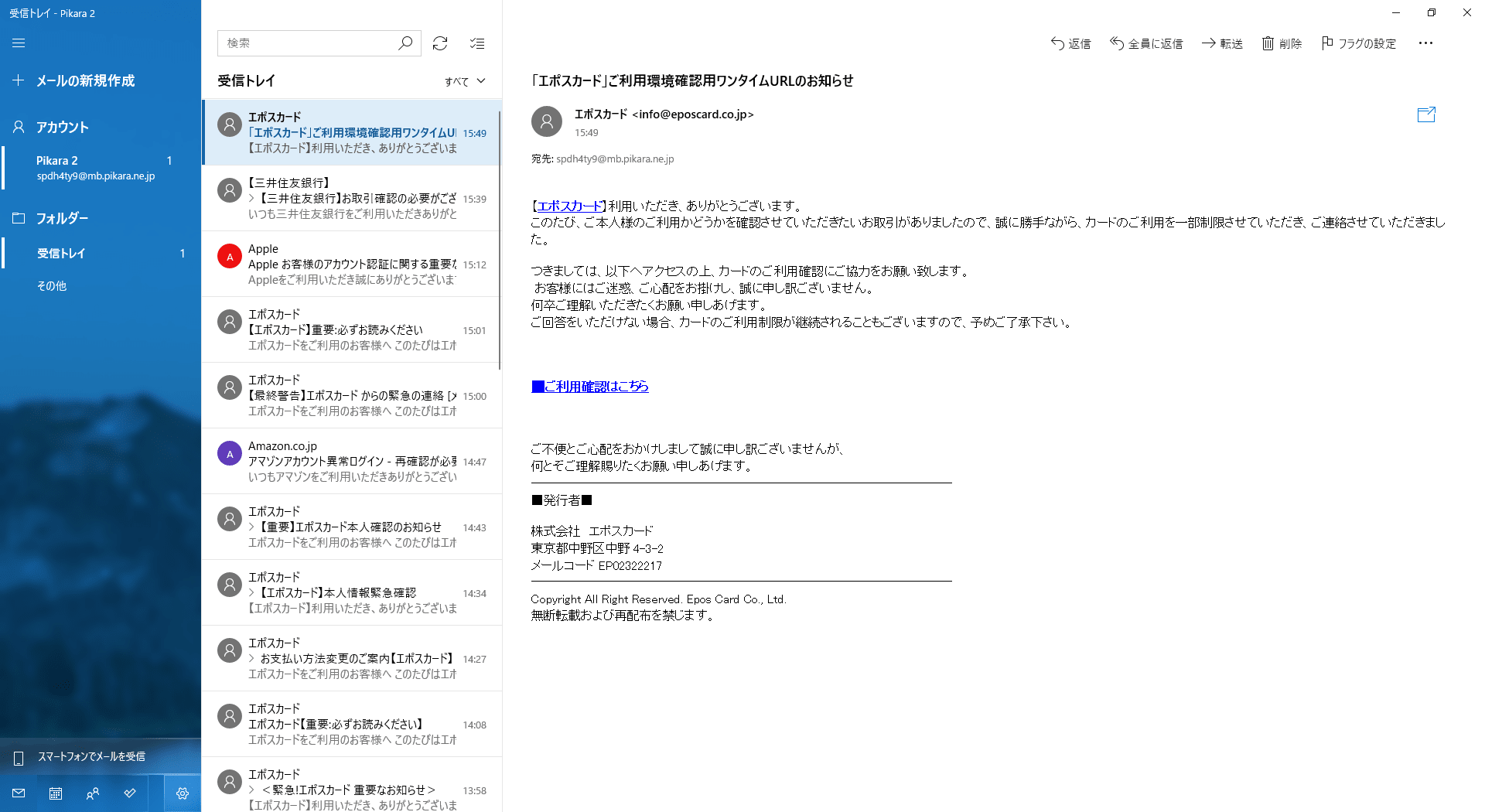
Task: Sync the inbox with refresh icon
Action: tap(440, 43)
